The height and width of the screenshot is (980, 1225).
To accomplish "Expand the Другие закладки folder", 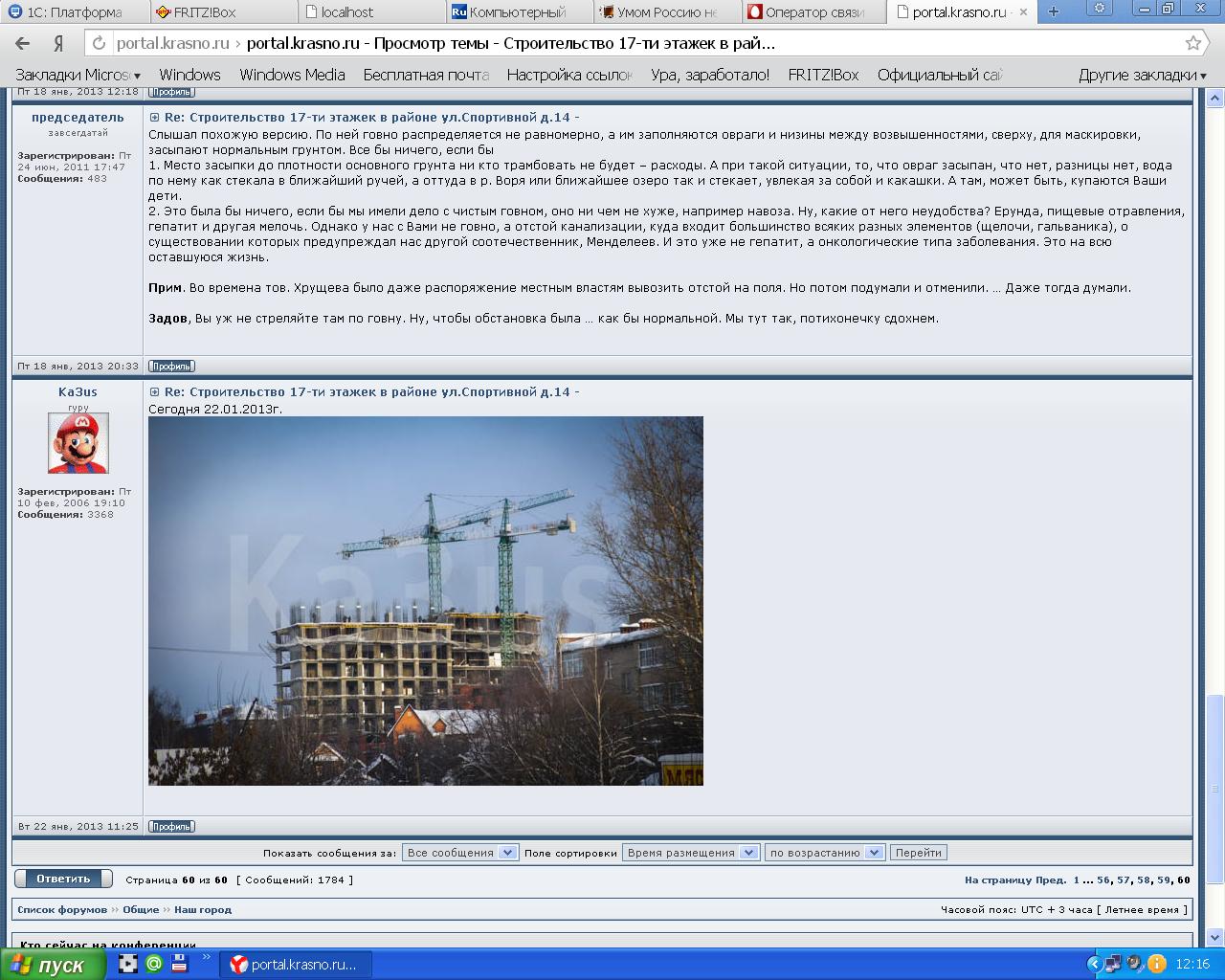I will pos(1143,75).
